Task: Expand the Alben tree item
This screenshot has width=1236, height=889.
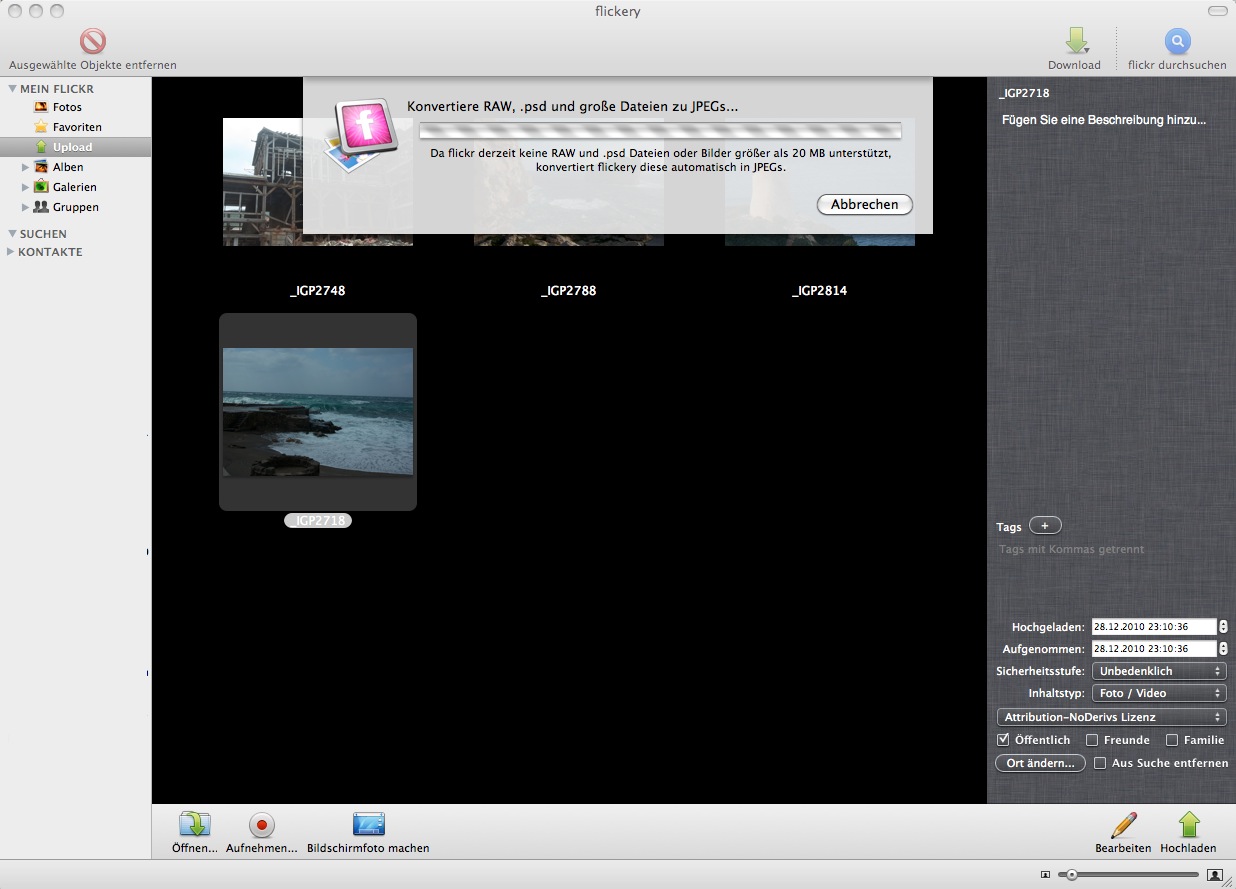Action: [x=27, y=167]
